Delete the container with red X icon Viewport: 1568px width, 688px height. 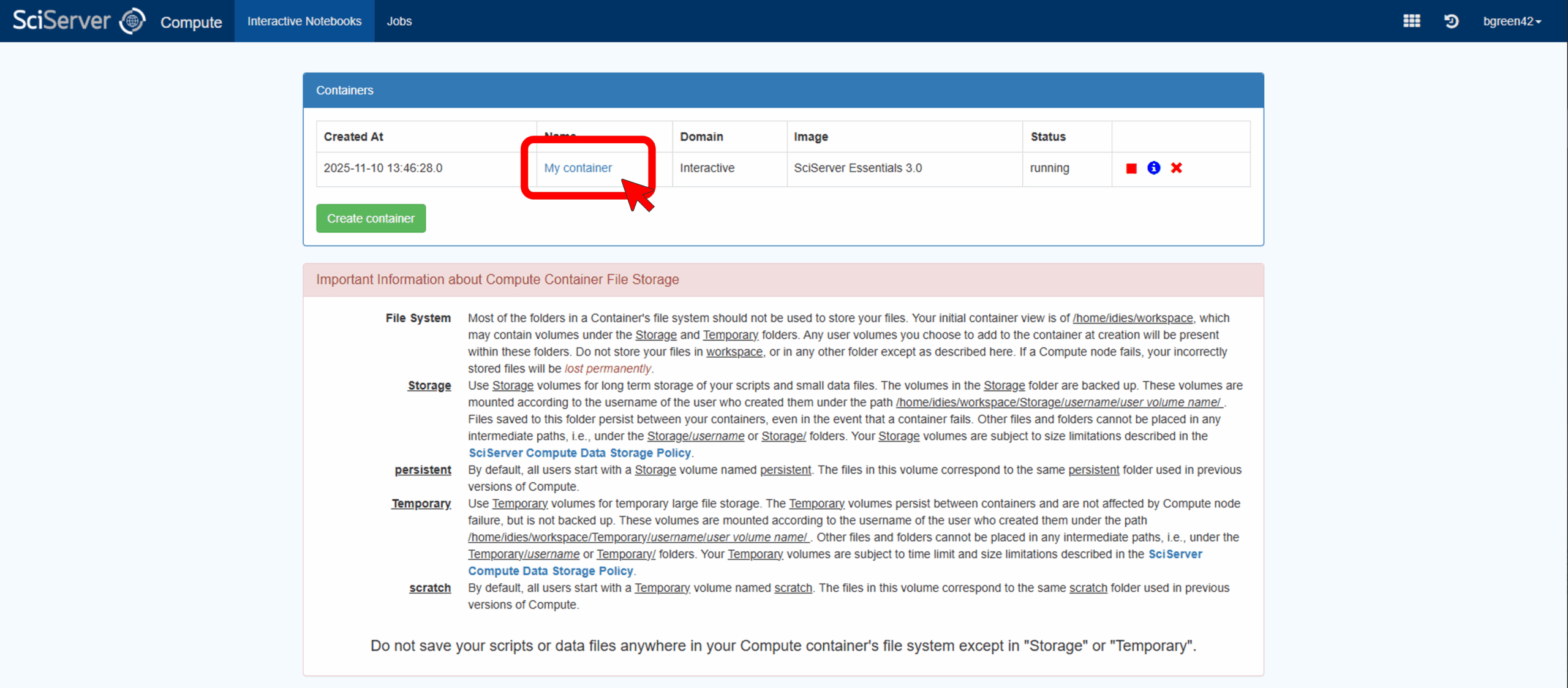click(1176, 168)
